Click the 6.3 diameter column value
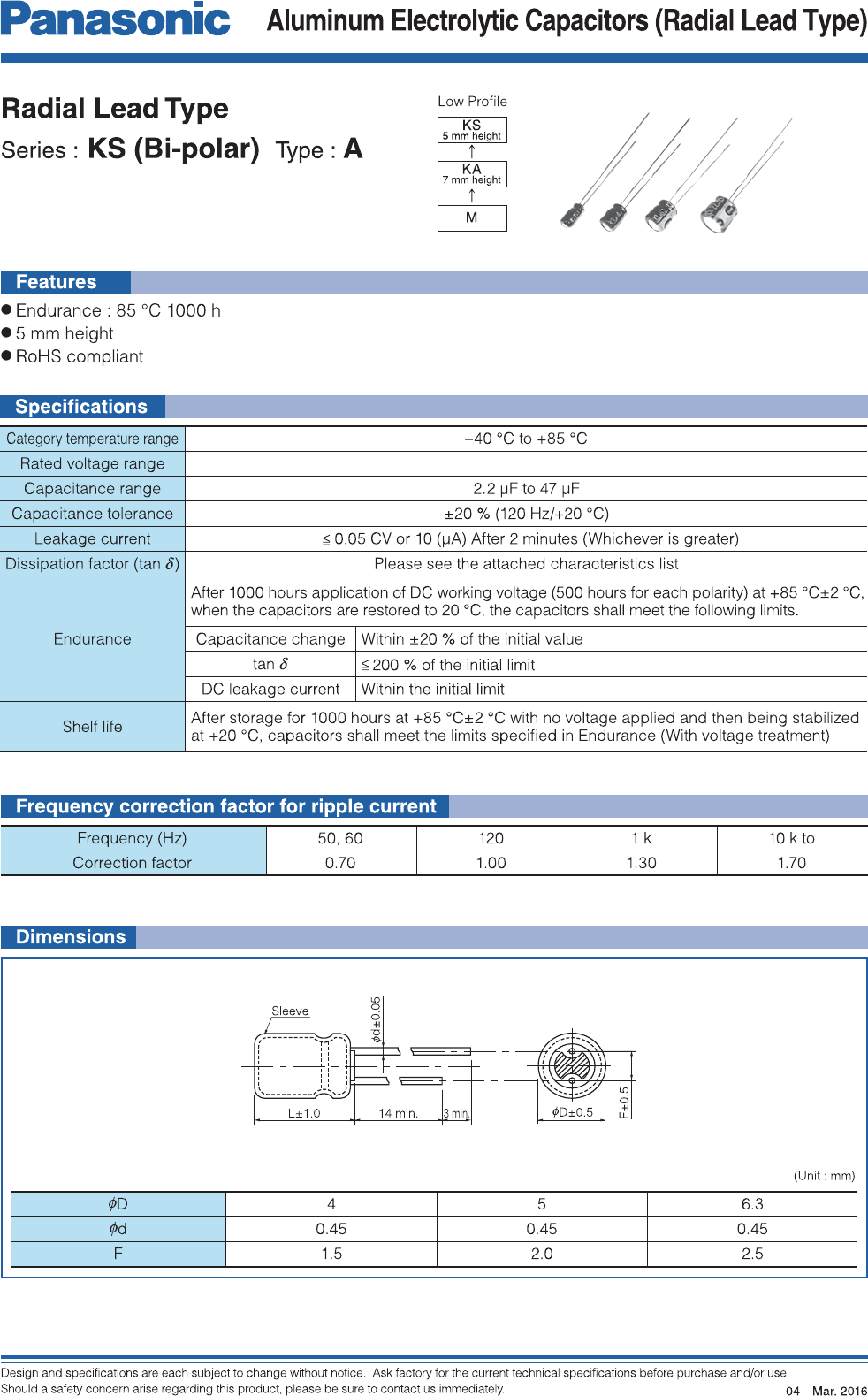The height and width of the screenshot is (1396, 868). (x=752, y=1204)
